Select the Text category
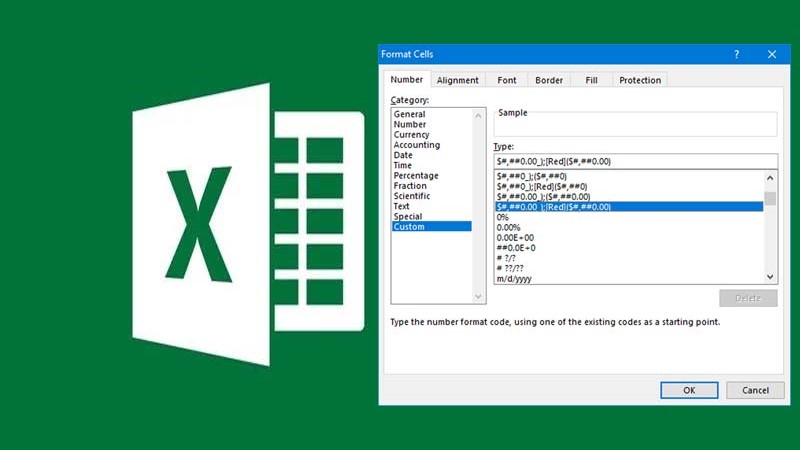Viewport: 800px width, 450px height. (x=432, y=206)
